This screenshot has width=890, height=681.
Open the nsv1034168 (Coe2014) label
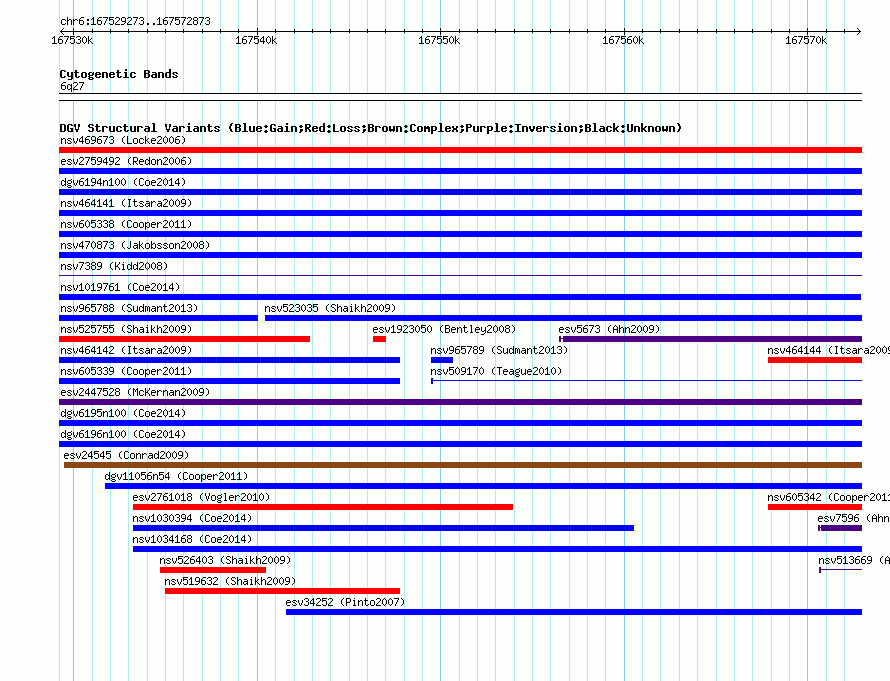(192, 539)
